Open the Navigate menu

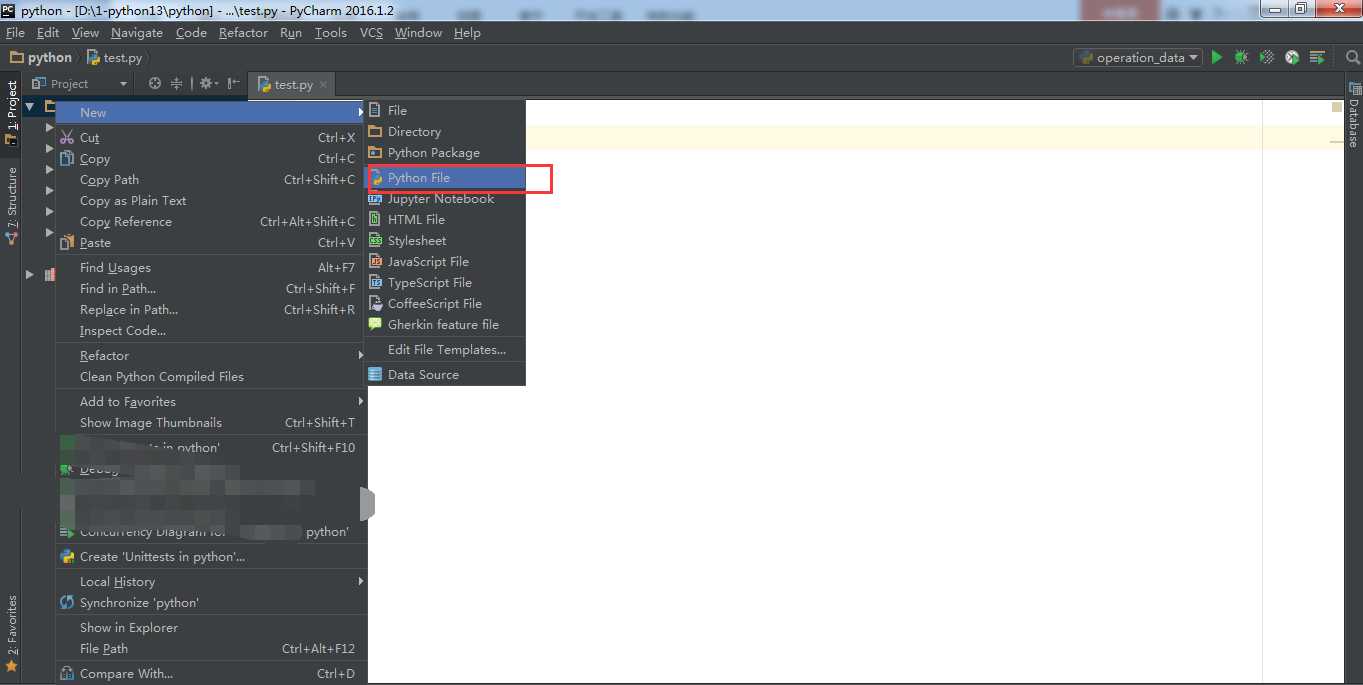pos(137,32)
